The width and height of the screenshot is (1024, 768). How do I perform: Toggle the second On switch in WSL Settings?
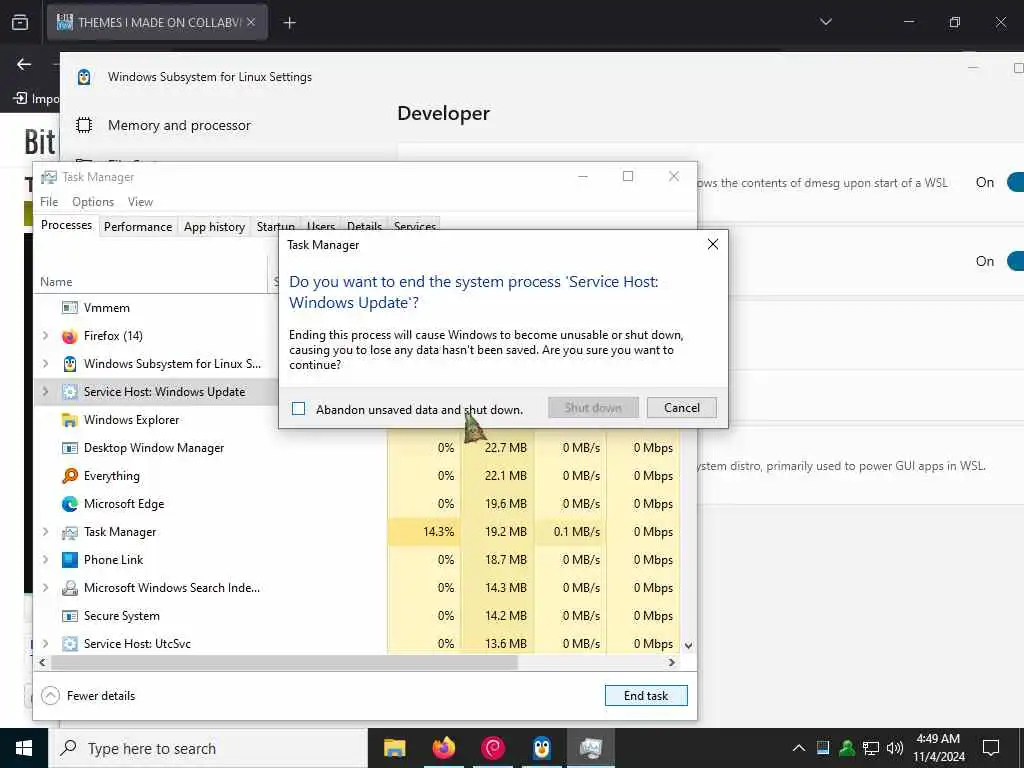click(x=1016, y=261)
